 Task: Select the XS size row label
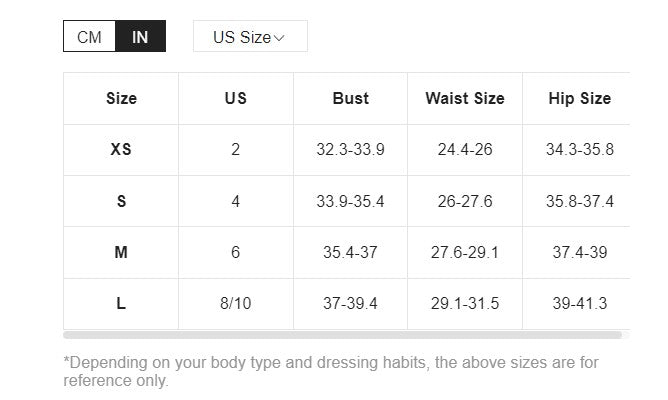[121, 150]
